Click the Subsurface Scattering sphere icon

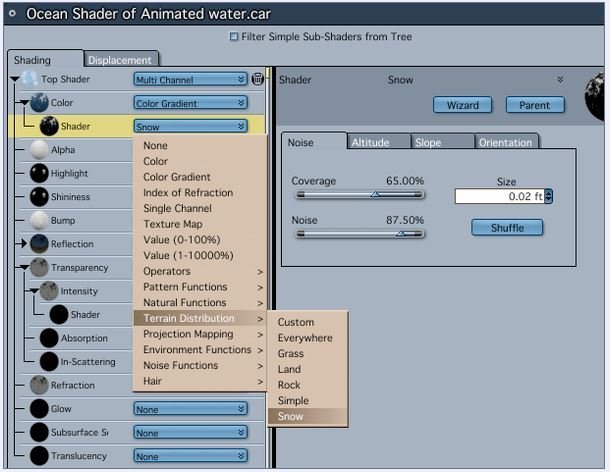(x=39, y=432)
